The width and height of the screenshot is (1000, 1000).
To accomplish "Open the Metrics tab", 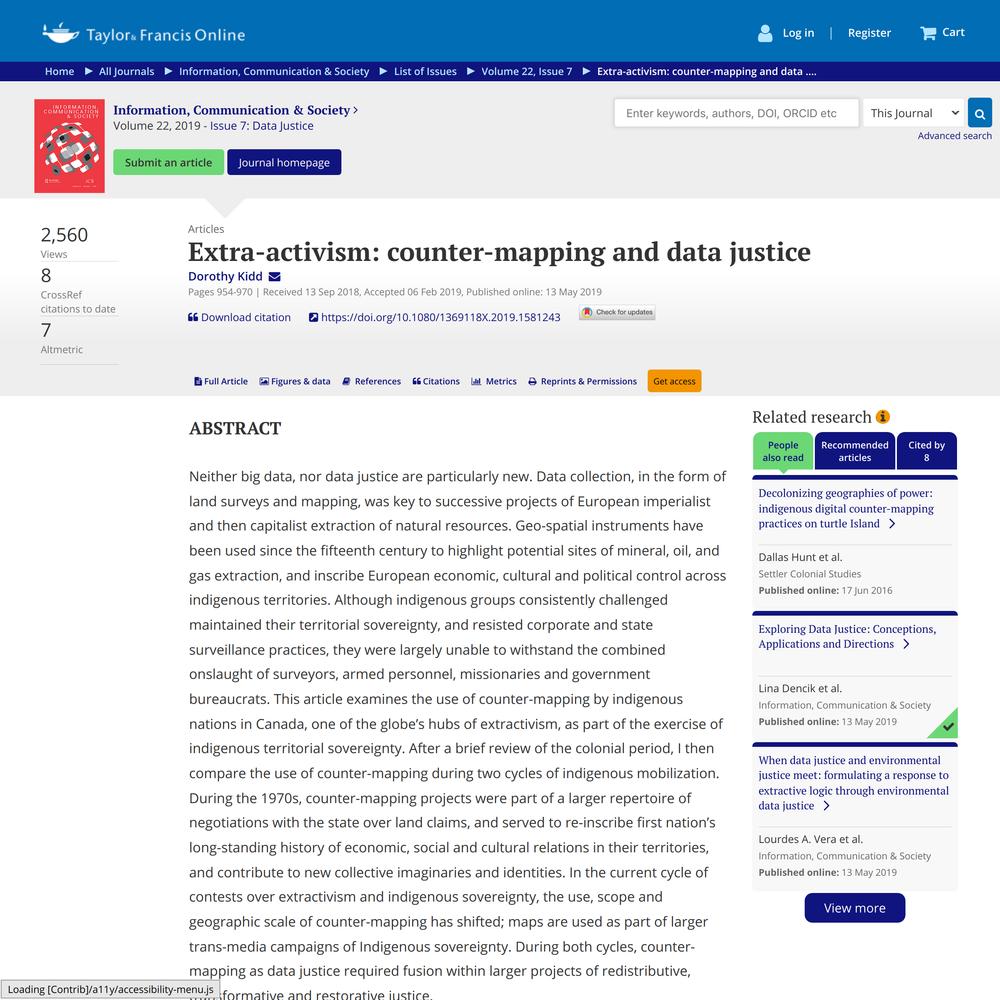I will click(x=494, y=381).
